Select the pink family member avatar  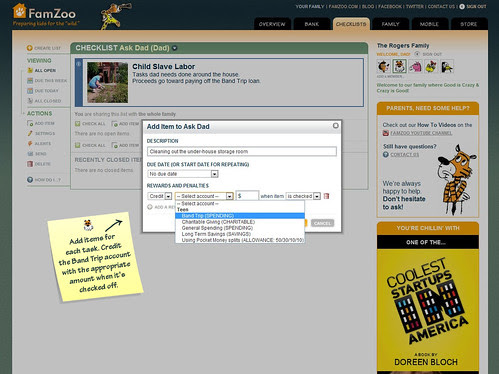(x=415, y=66)
